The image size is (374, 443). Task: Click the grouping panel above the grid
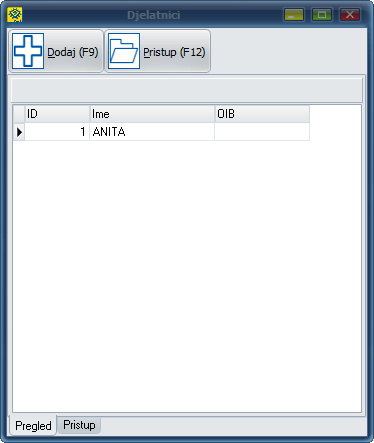(x=187, y=90)
